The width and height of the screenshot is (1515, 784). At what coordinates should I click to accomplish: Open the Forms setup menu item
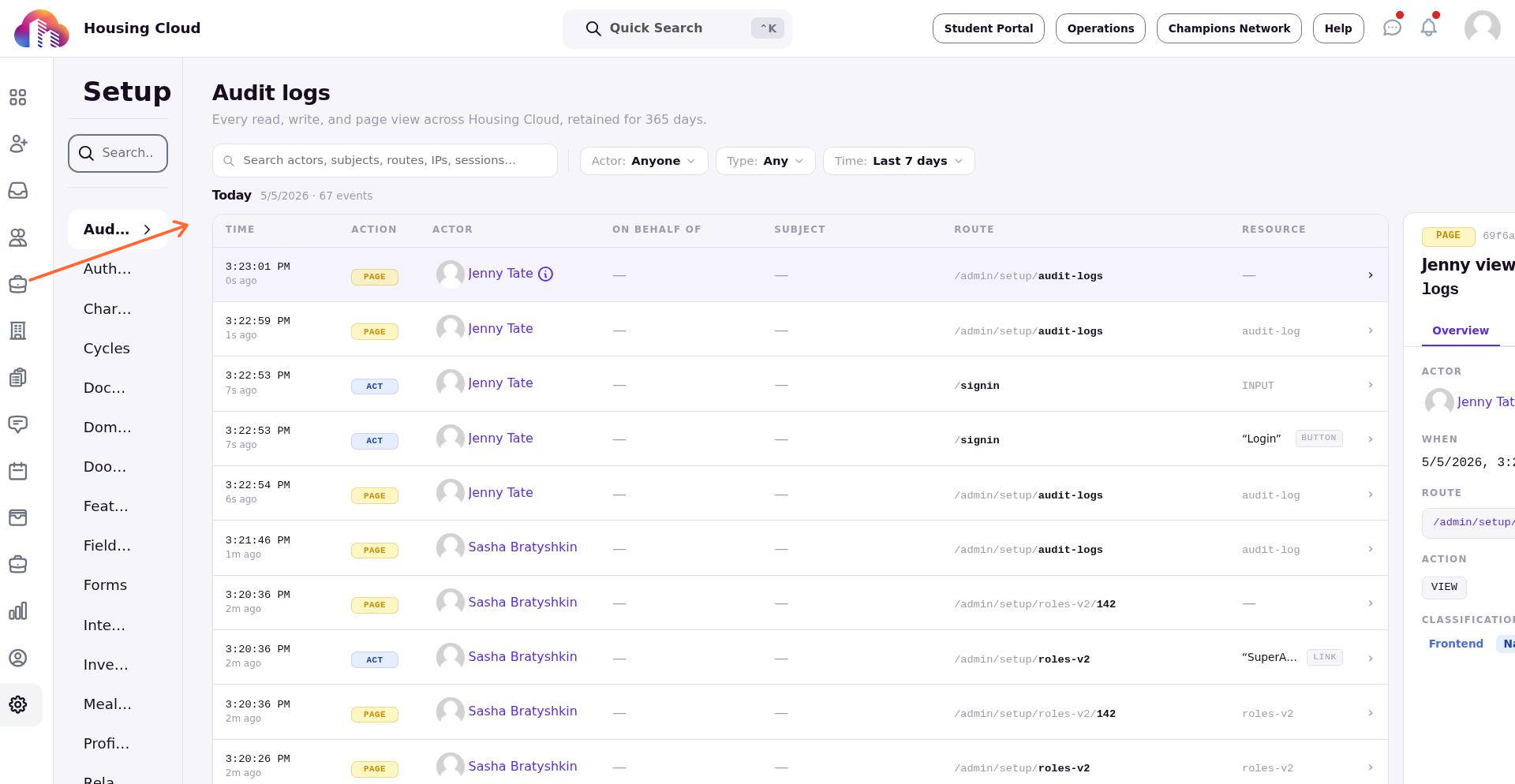click(x=105, y=585)
